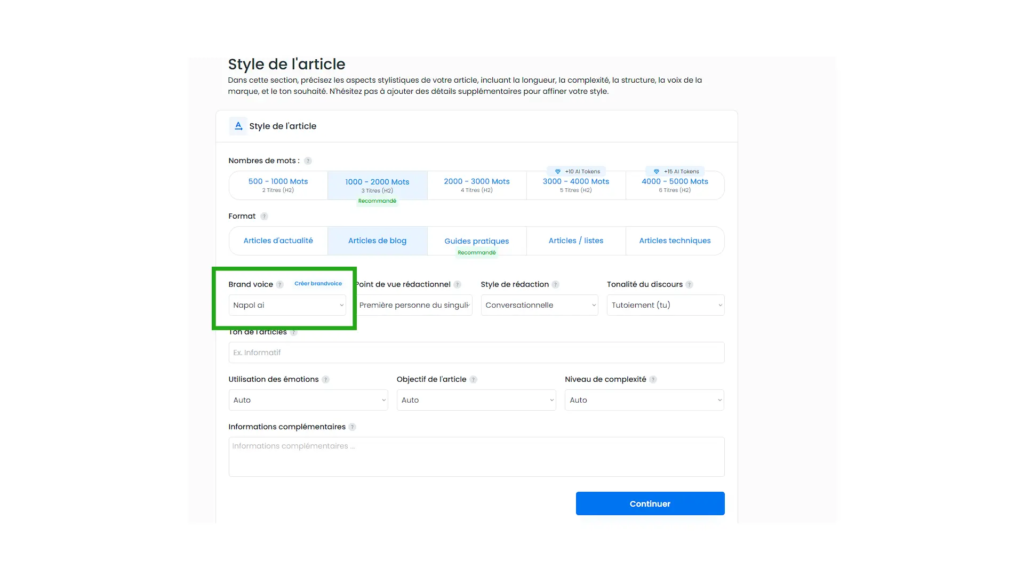Image resolution: width=1024 pixels, height=576 pixels.
Task: Select the 500 - 1000 Mots option
Action: pyautogui.click(x=278, y=185)
